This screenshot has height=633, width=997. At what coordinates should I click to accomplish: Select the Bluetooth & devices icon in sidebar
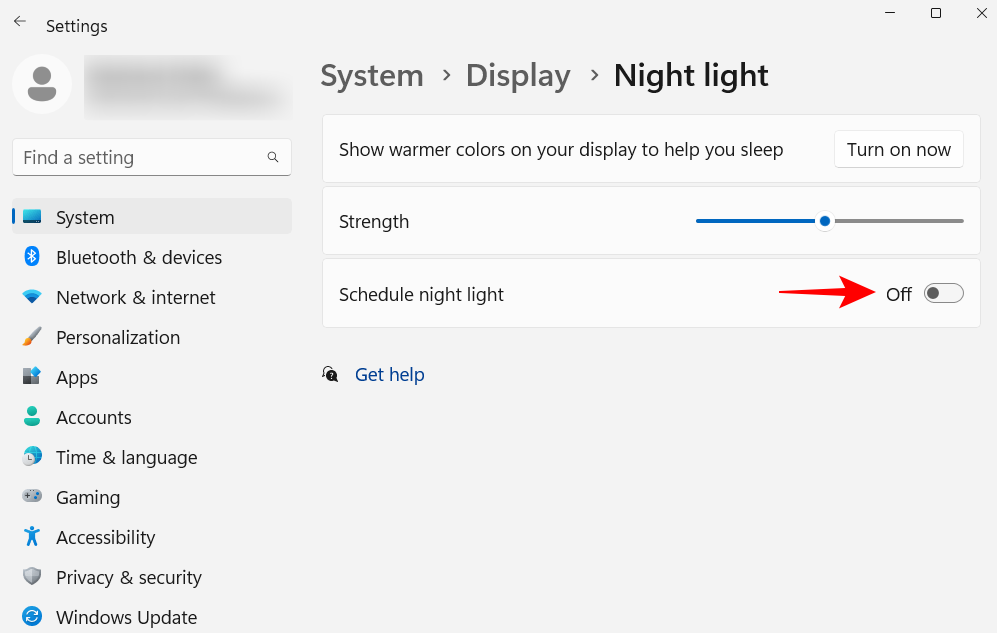[x=31, y=257]
